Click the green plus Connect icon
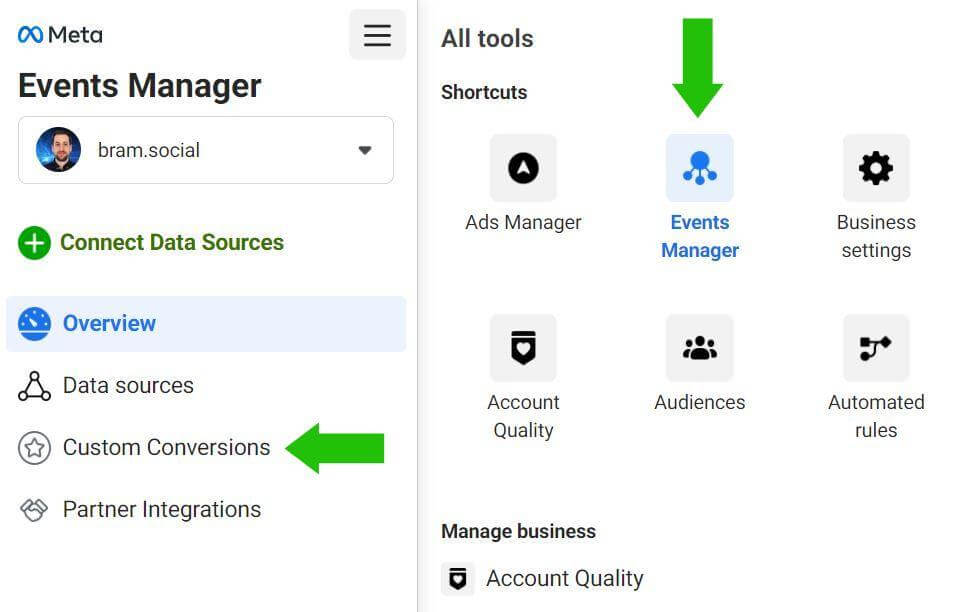978x612 pixels. point(34,243)
